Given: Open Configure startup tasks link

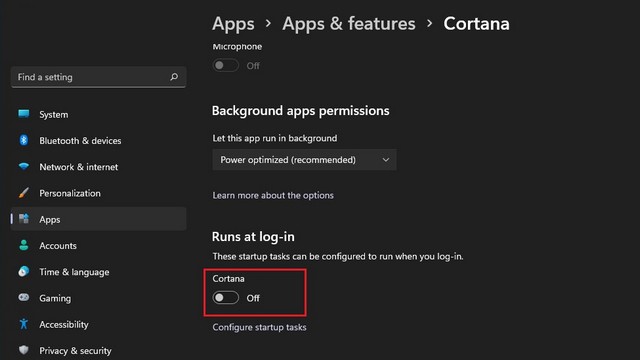Looking at the screenshot, I should click(x=259, y=327).
